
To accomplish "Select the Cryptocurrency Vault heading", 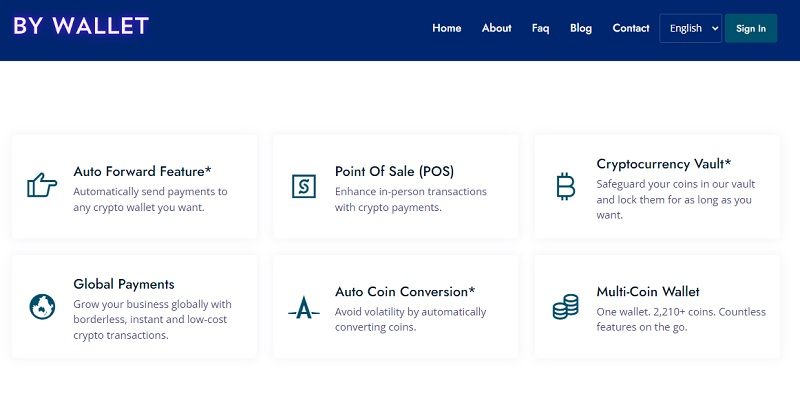I will pyautogui.click(x=664, y=163).
